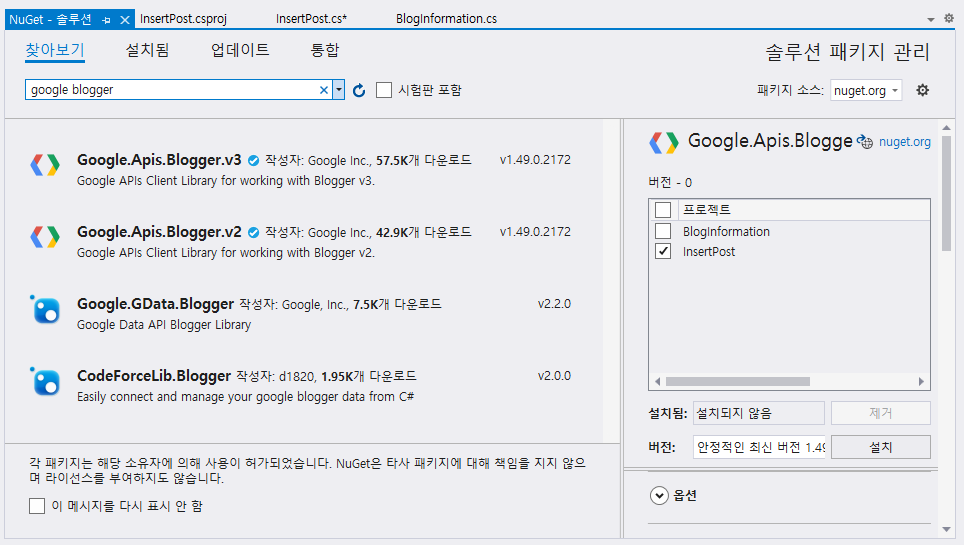964x545 pixels.
Task: Click the project list scroll right arrow
Action: tap(921, 381)
